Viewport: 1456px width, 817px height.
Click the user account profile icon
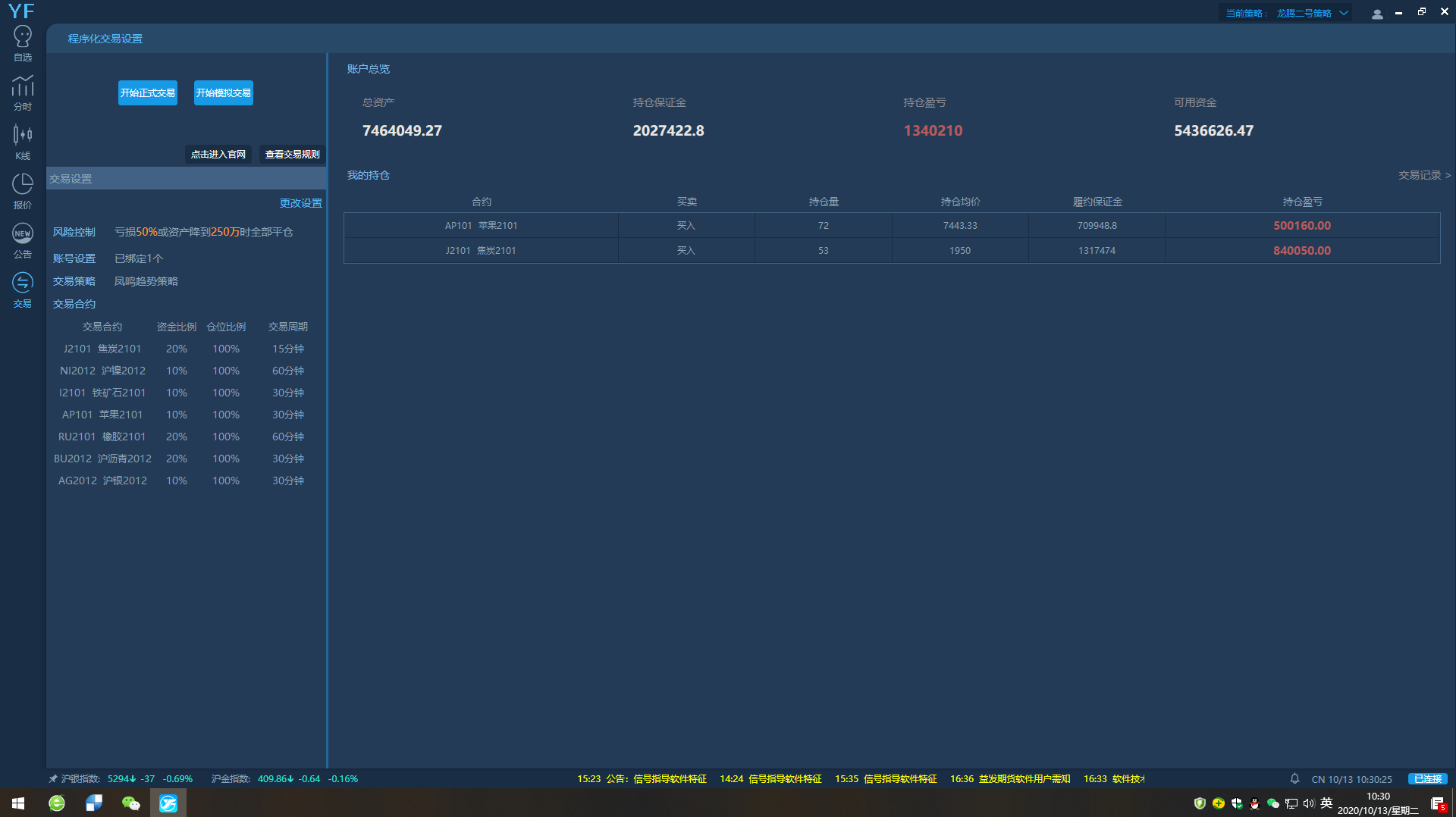pos(1377,14)
